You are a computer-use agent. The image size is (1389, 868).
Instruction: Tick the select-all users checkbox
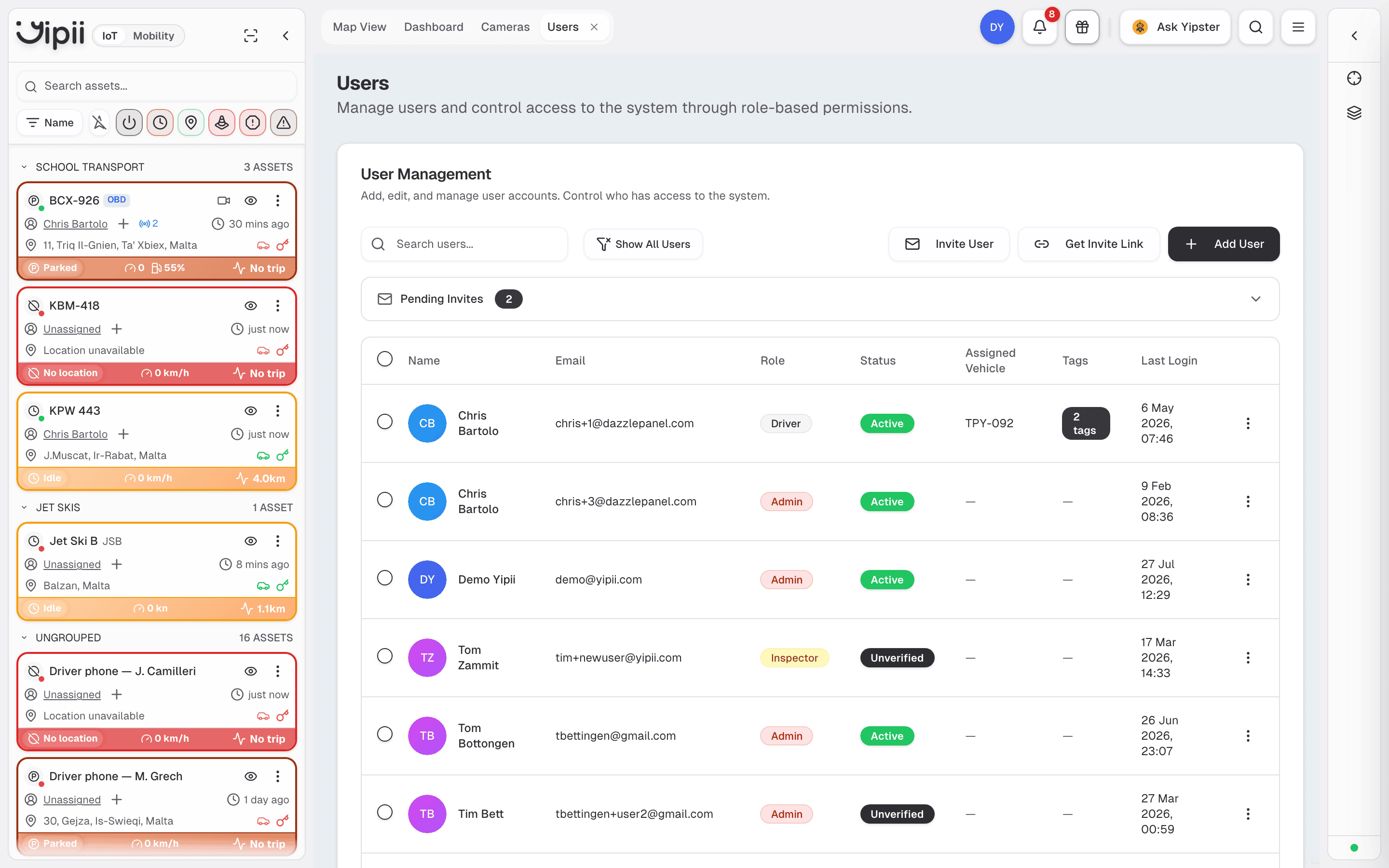pos(384,359)
